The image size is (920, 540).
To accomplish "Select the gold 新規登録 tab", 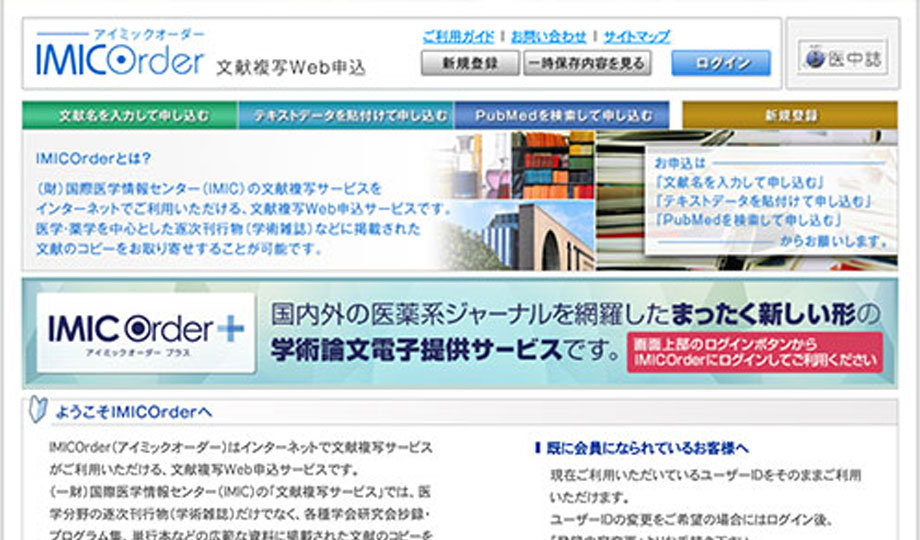I will (790, 115).
